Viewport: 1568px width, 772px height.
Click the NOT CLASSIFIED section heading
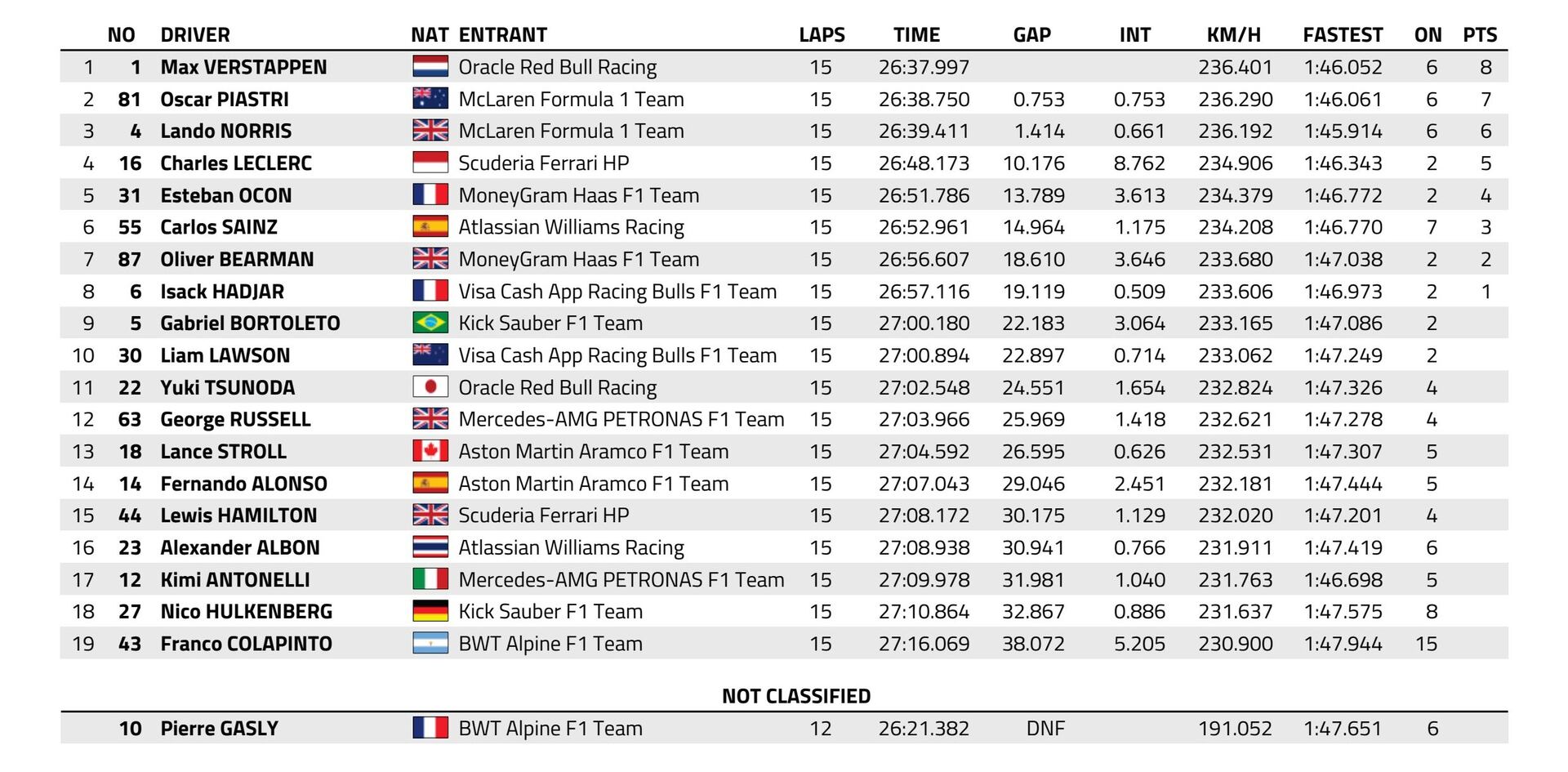[x=796, y=696]
